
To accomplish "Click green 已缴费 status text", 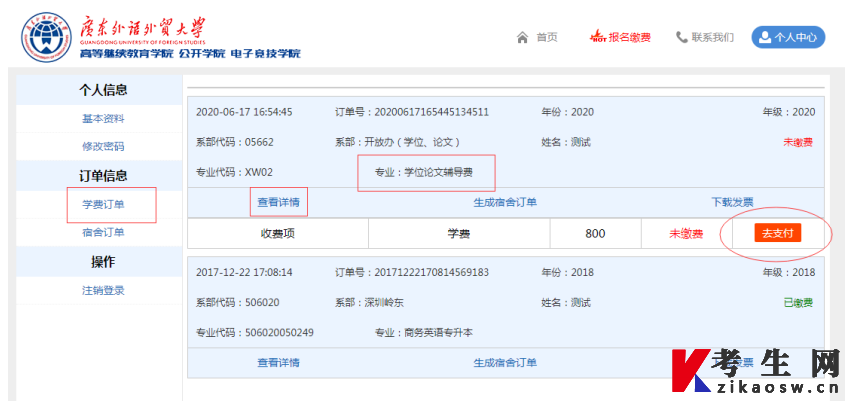I will pos(798,302).
